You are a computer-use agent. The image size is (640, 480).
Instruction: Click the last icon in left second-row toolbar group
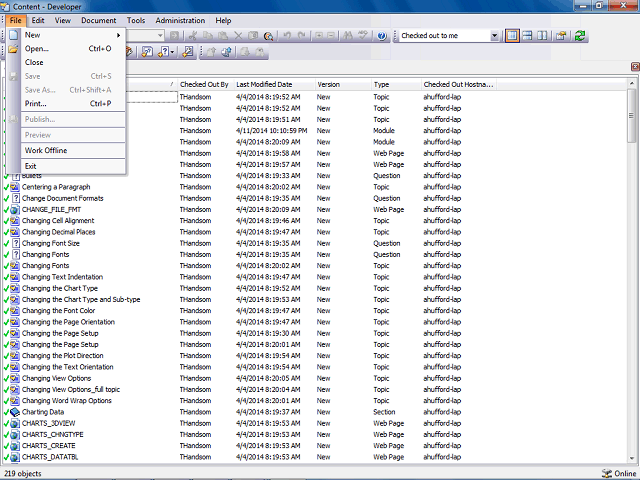point(188,52)
